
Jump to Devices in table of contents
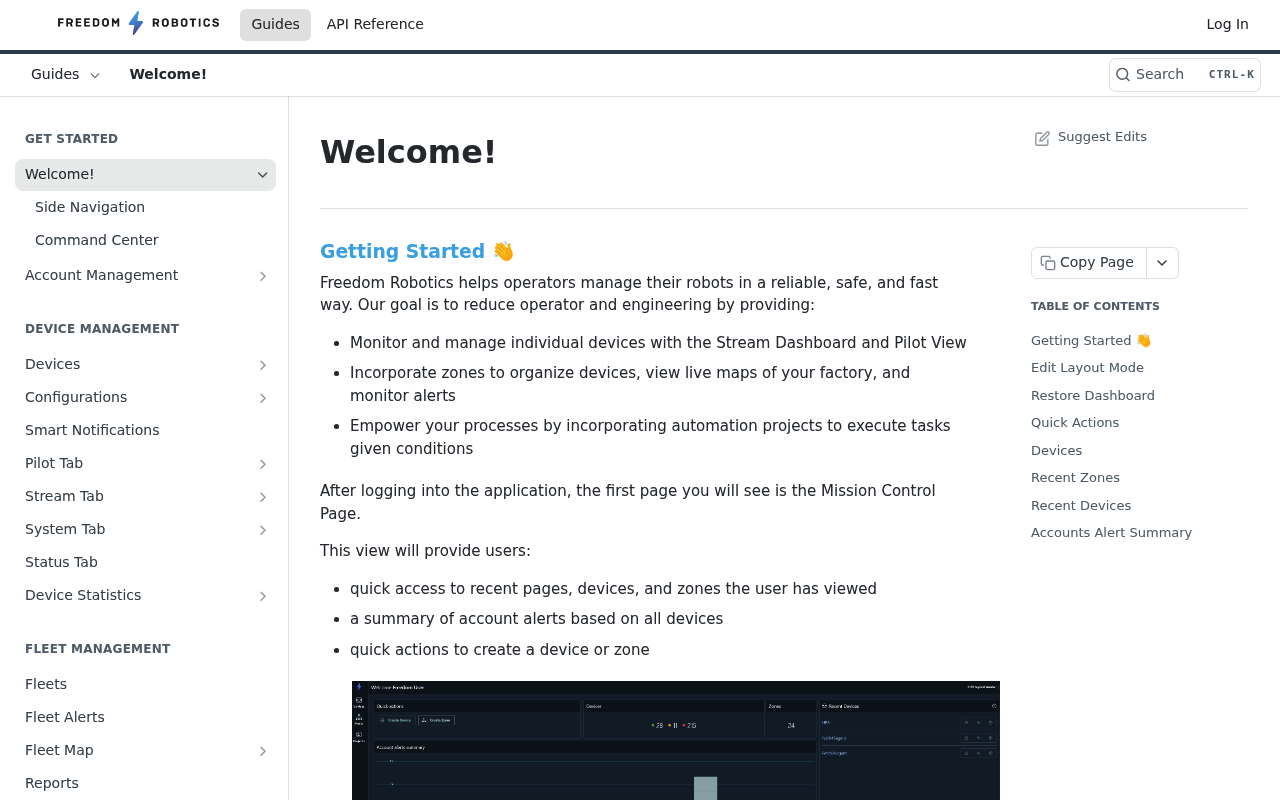[1056, 451]
